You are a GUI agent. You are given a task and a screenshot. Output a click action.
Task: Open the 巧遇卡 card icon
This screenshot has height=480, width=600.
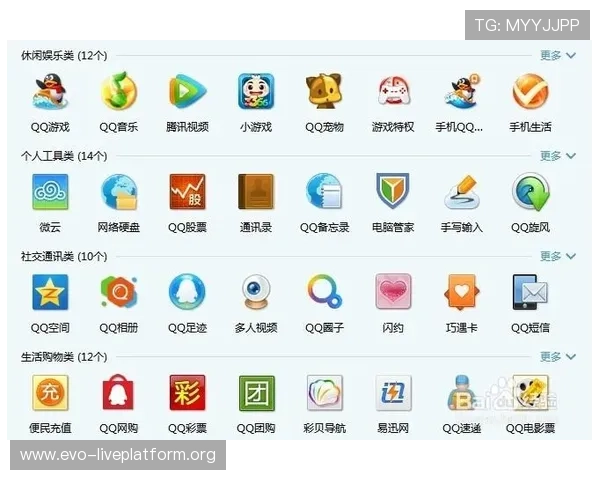click(x=461, y=292)
